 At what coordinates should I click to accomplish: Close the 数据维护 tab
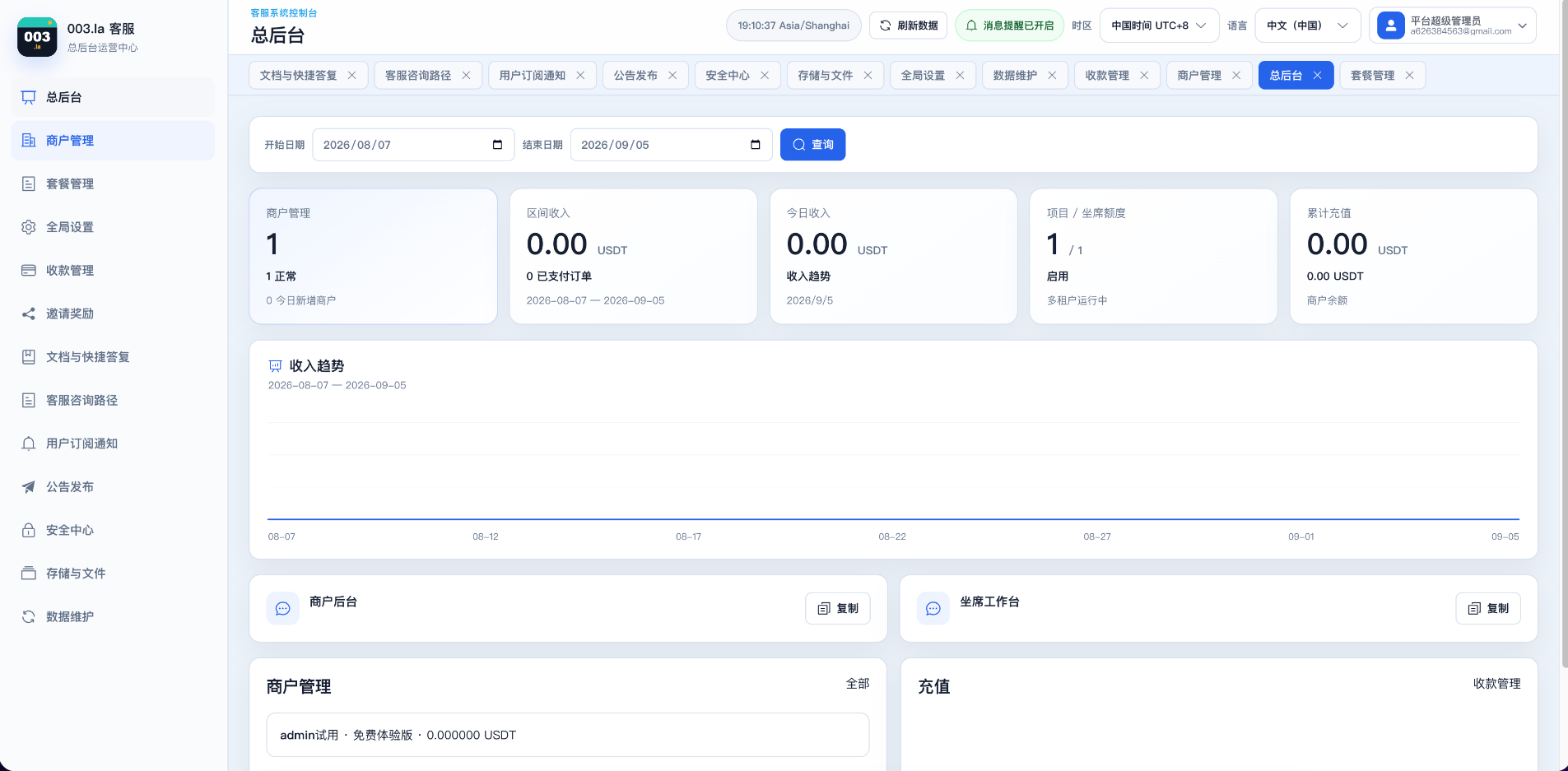tap(1052, 76)
